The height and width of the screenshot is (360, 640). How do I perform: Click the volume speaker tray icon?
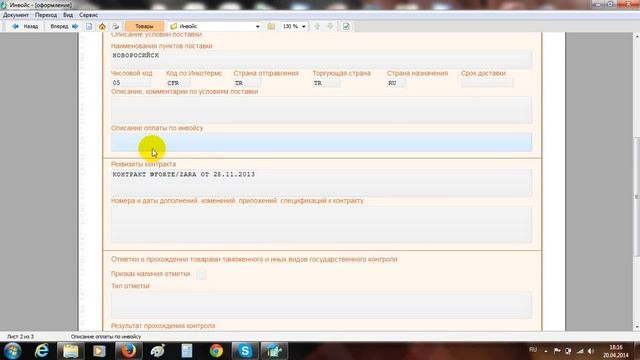tap(591, 351)
